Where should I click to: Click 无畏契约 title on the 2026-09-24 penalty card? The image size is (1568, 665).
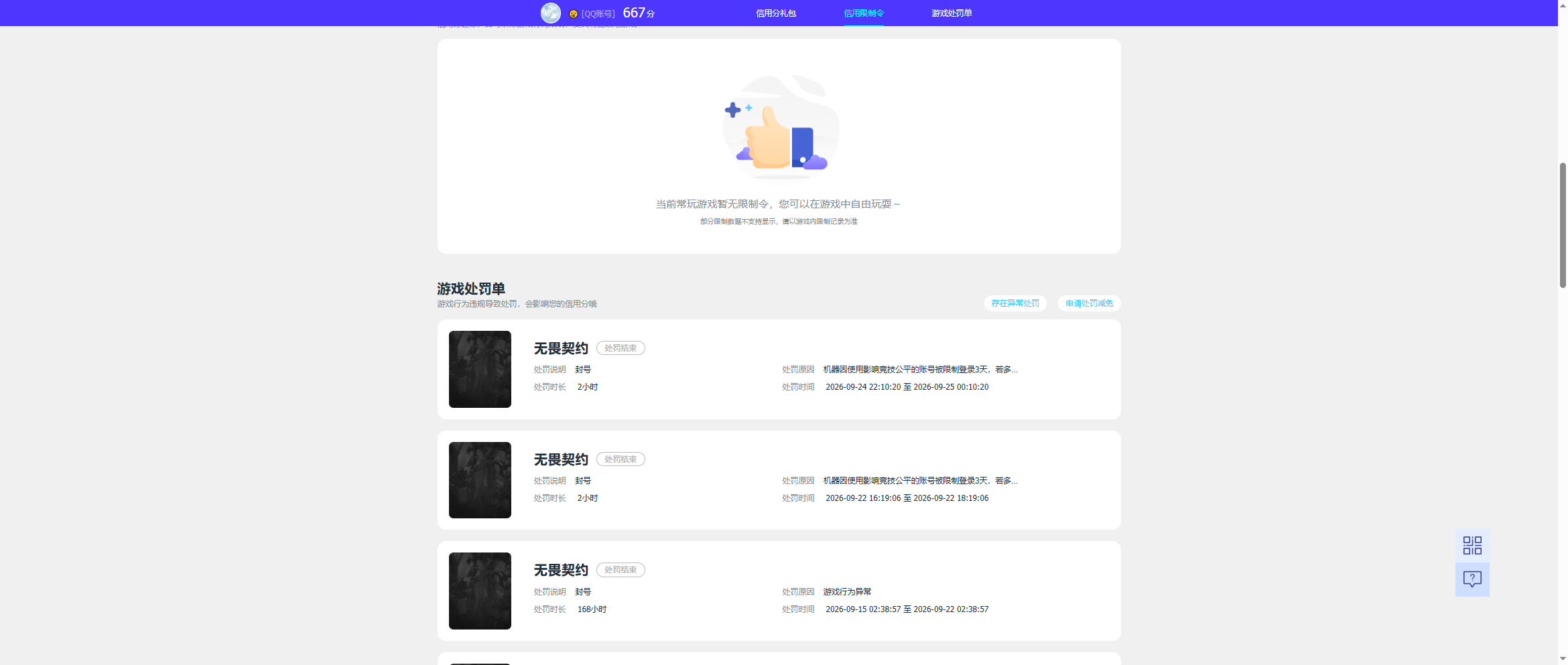click(561, 348)
